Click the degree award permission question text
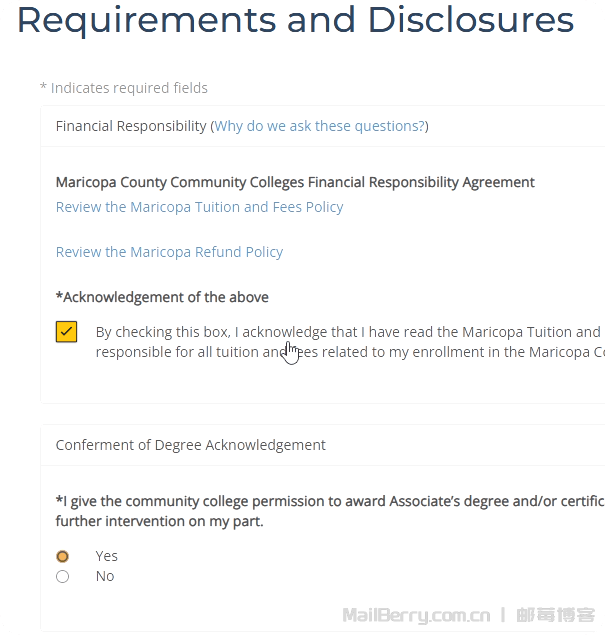605x635 pixels. tap(330, 501)
